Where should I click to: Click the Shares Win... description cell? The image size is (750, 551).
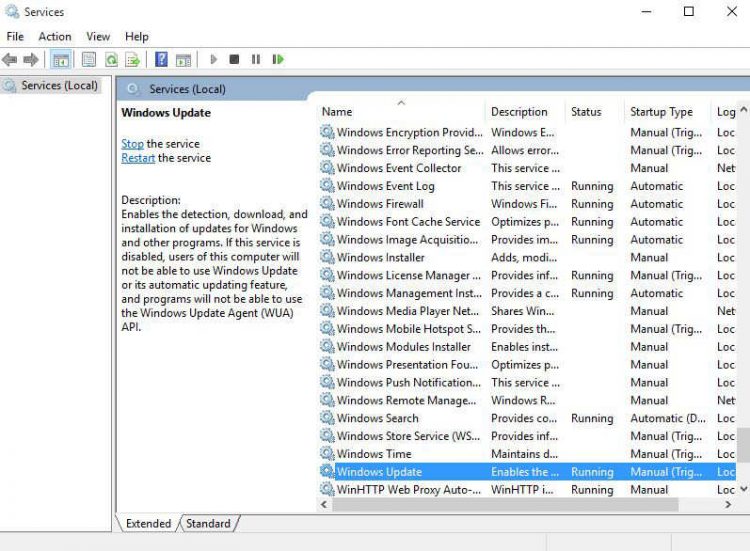pyautogui.click(x=523, y=311)
